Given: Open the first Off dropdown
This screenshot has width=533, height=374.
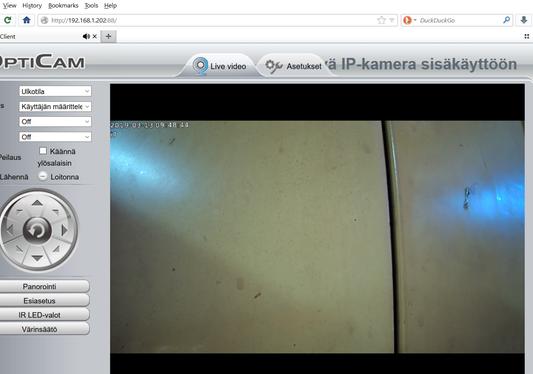Looking at the screenshot, I should click(x=55, y=121).
